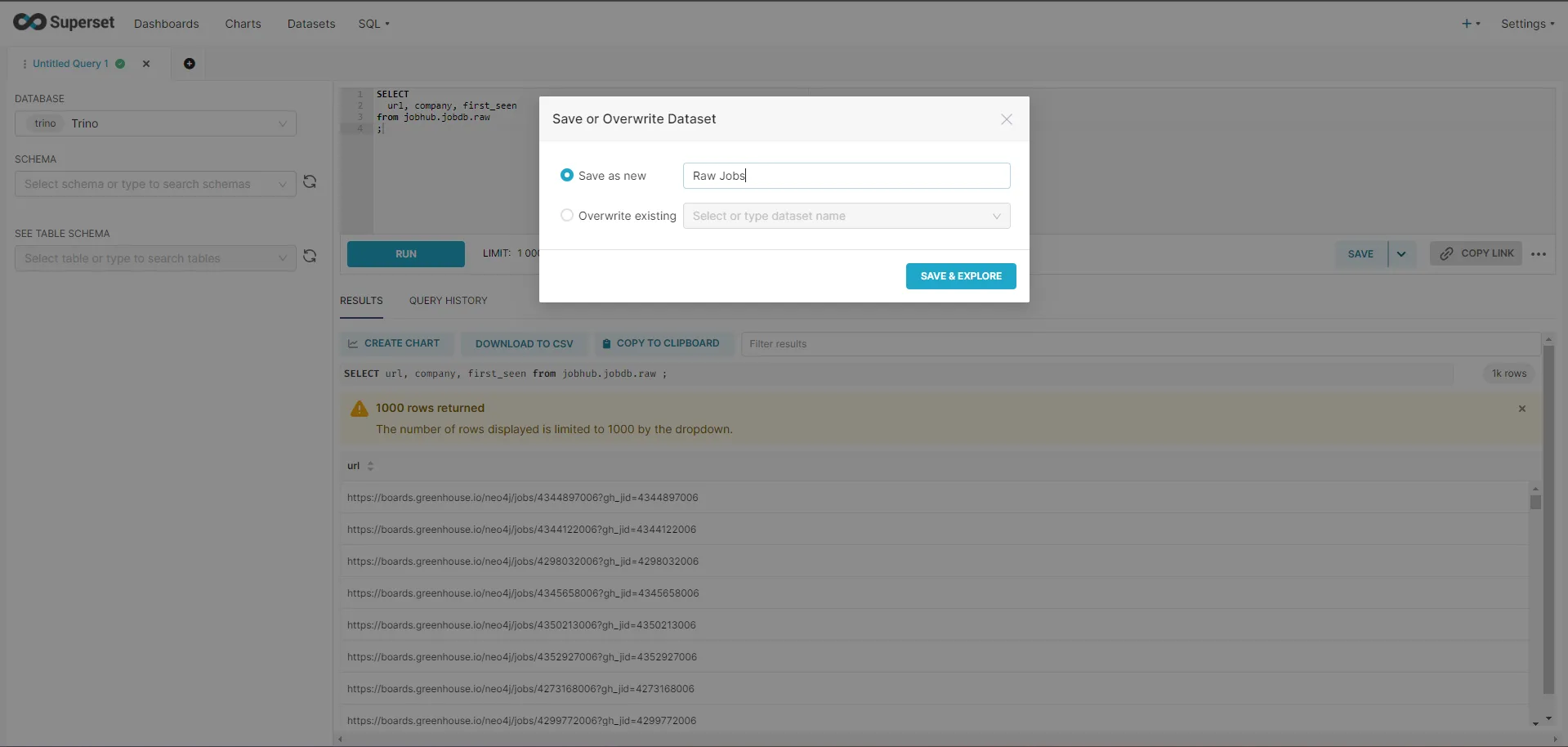This screenshot has height=747, width=1568.
Task: Refresh the table list icon
Action: click(310, 257)
